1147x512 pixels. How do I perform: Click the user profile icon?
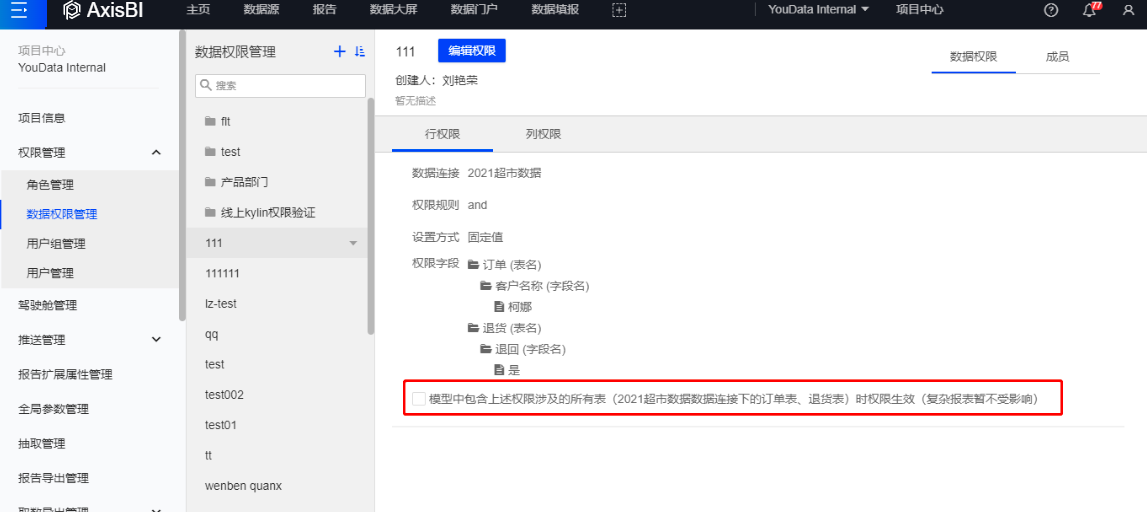coord(1128,10)
